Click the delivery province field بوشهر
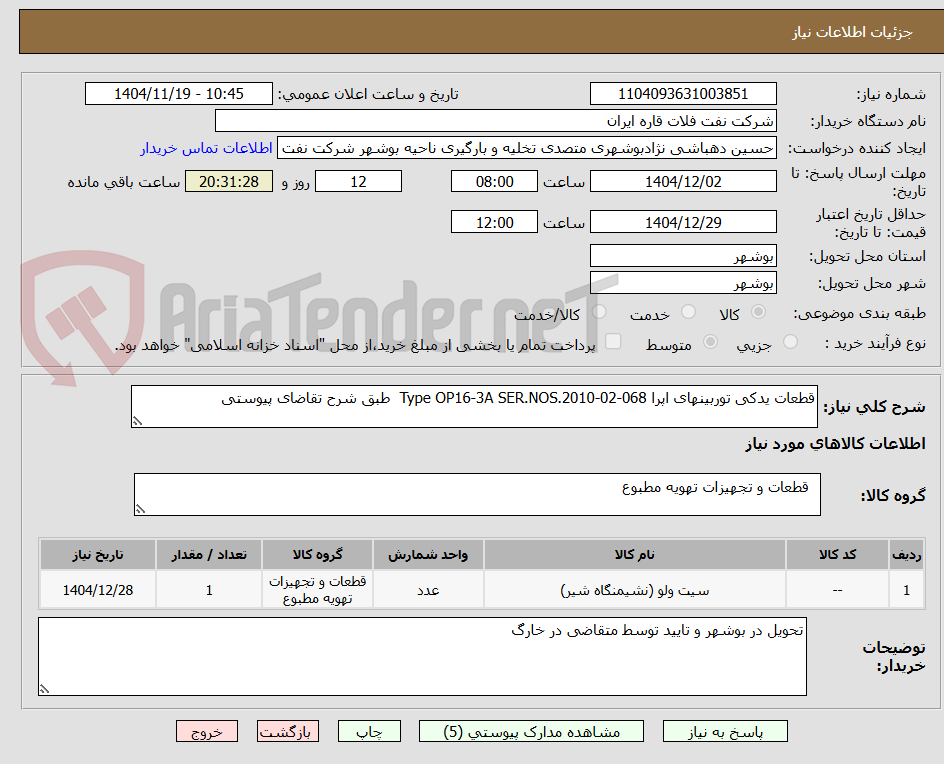The image size is (944, 764). (683, 256)
